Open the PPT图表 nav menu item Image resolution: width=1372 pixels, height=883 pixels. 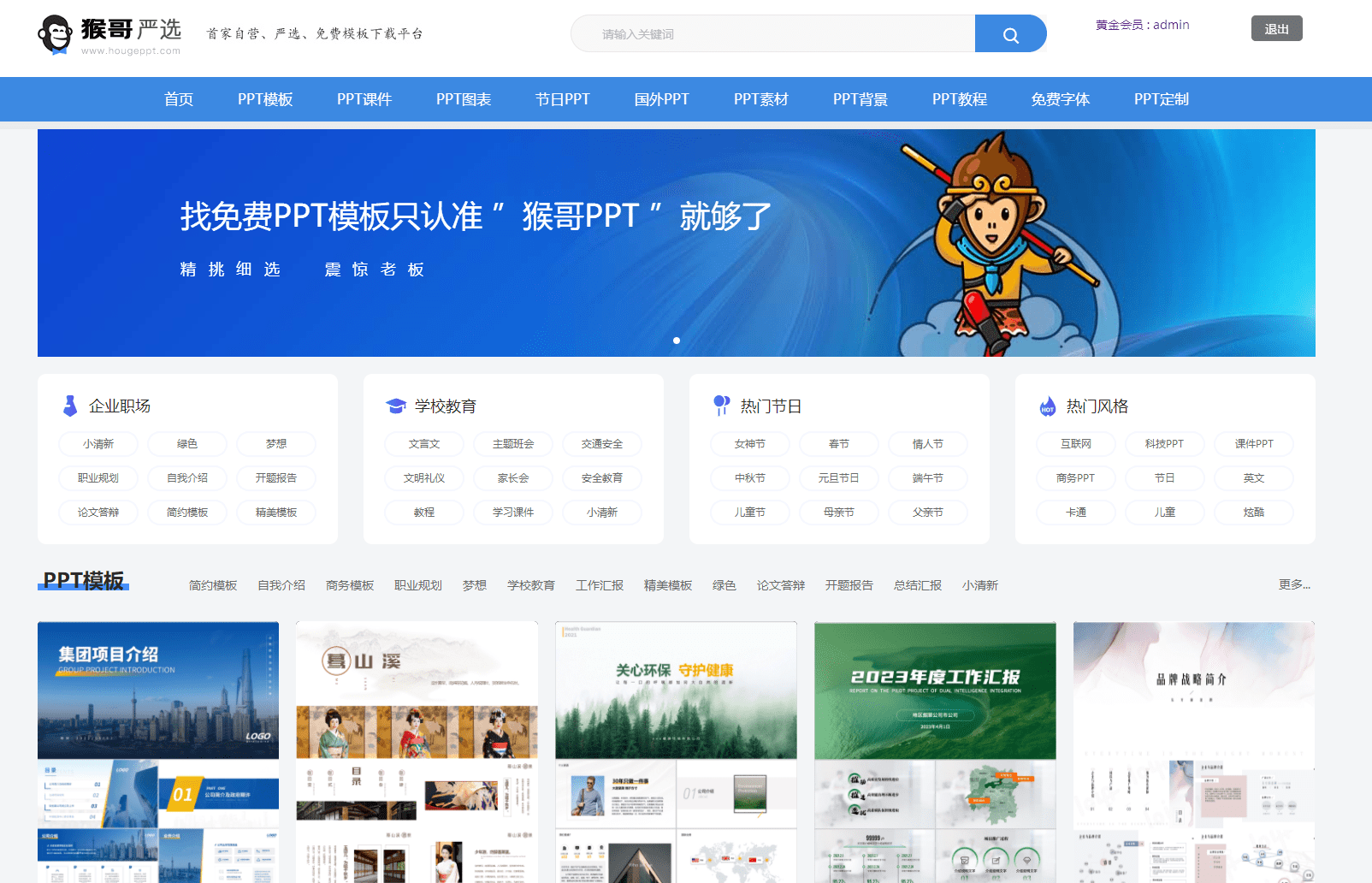coord(464,99)
